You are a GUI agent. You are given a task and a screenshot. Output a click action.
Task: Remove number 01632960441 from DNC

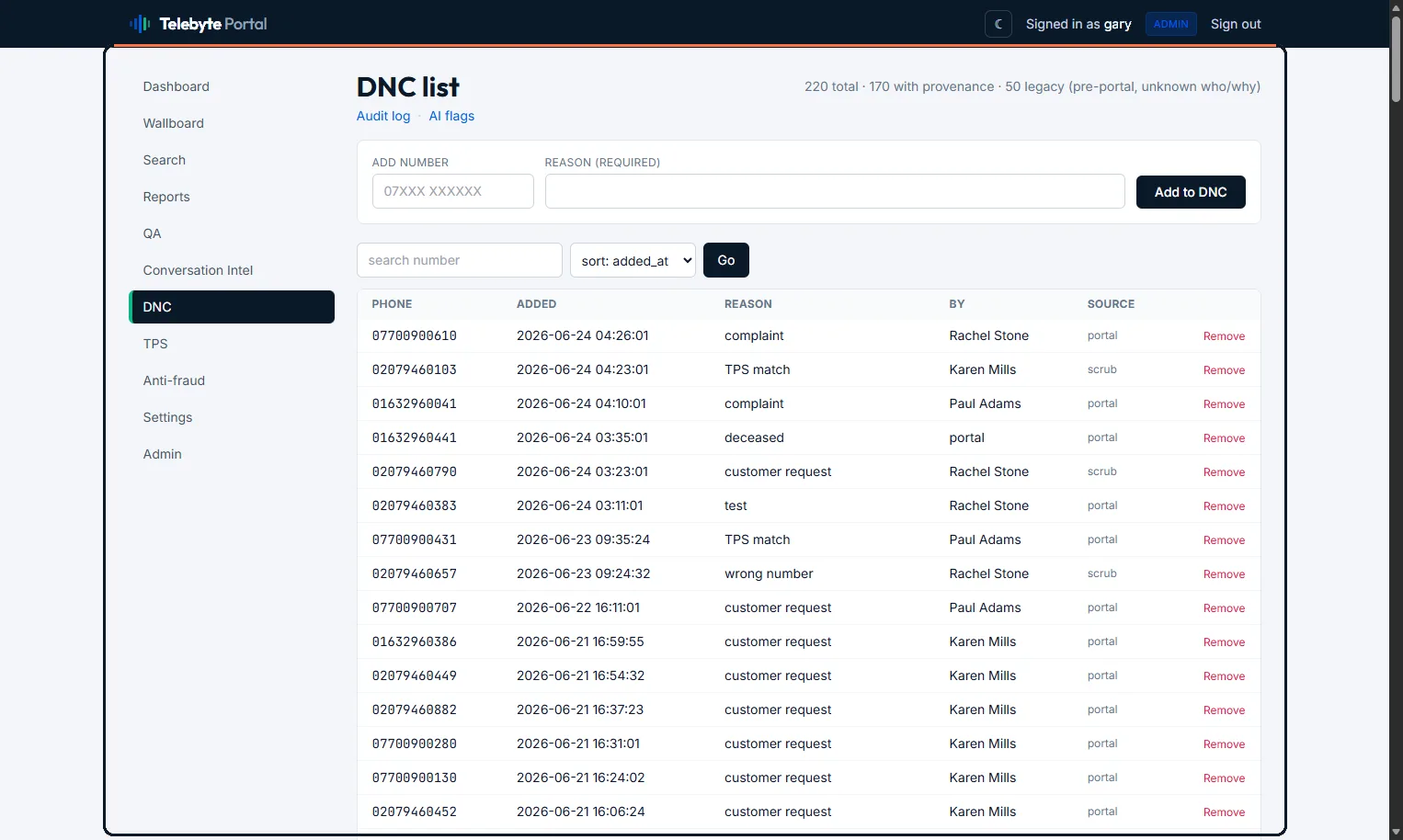[x=1224, y=438]
